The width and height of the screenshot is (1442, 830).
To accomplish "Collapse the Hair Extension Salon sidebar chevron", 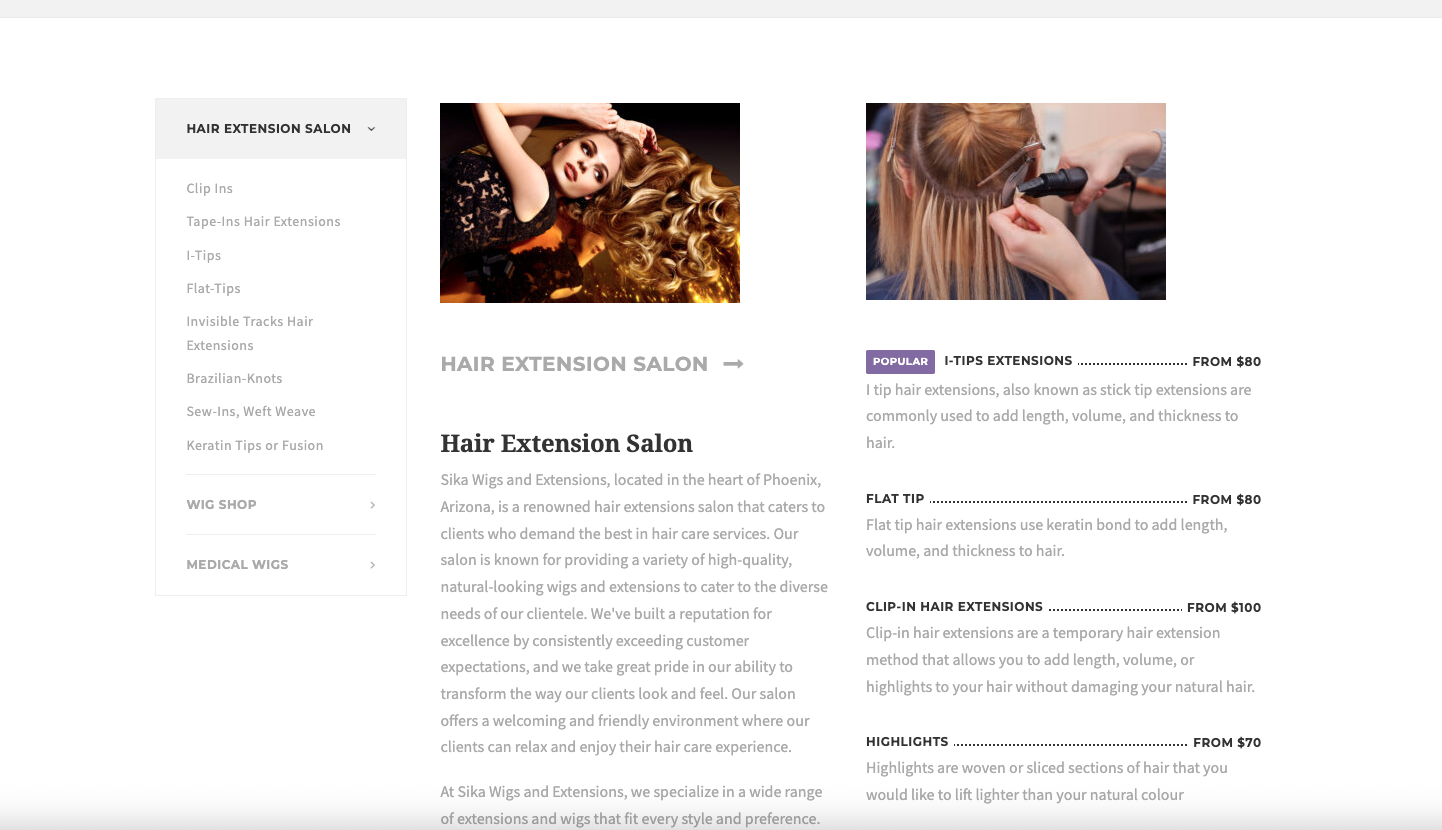I will pyautogui.click(x=371, y=129).
